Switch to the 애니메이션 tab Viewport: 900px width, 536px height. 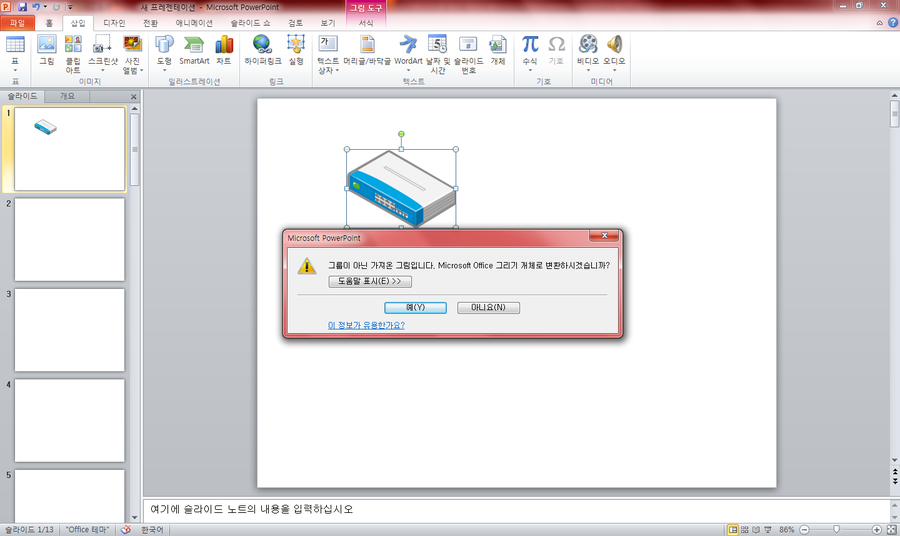[194, 23]
